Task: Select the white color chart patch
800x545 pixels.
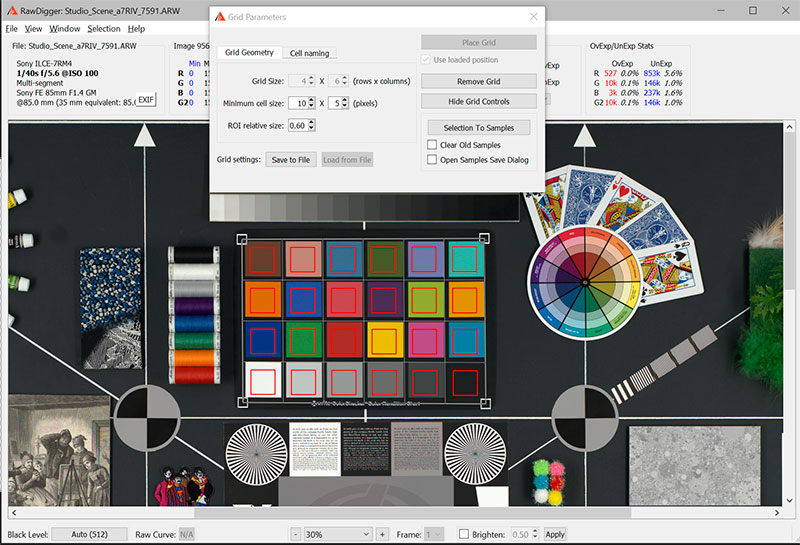Action: 263,380
